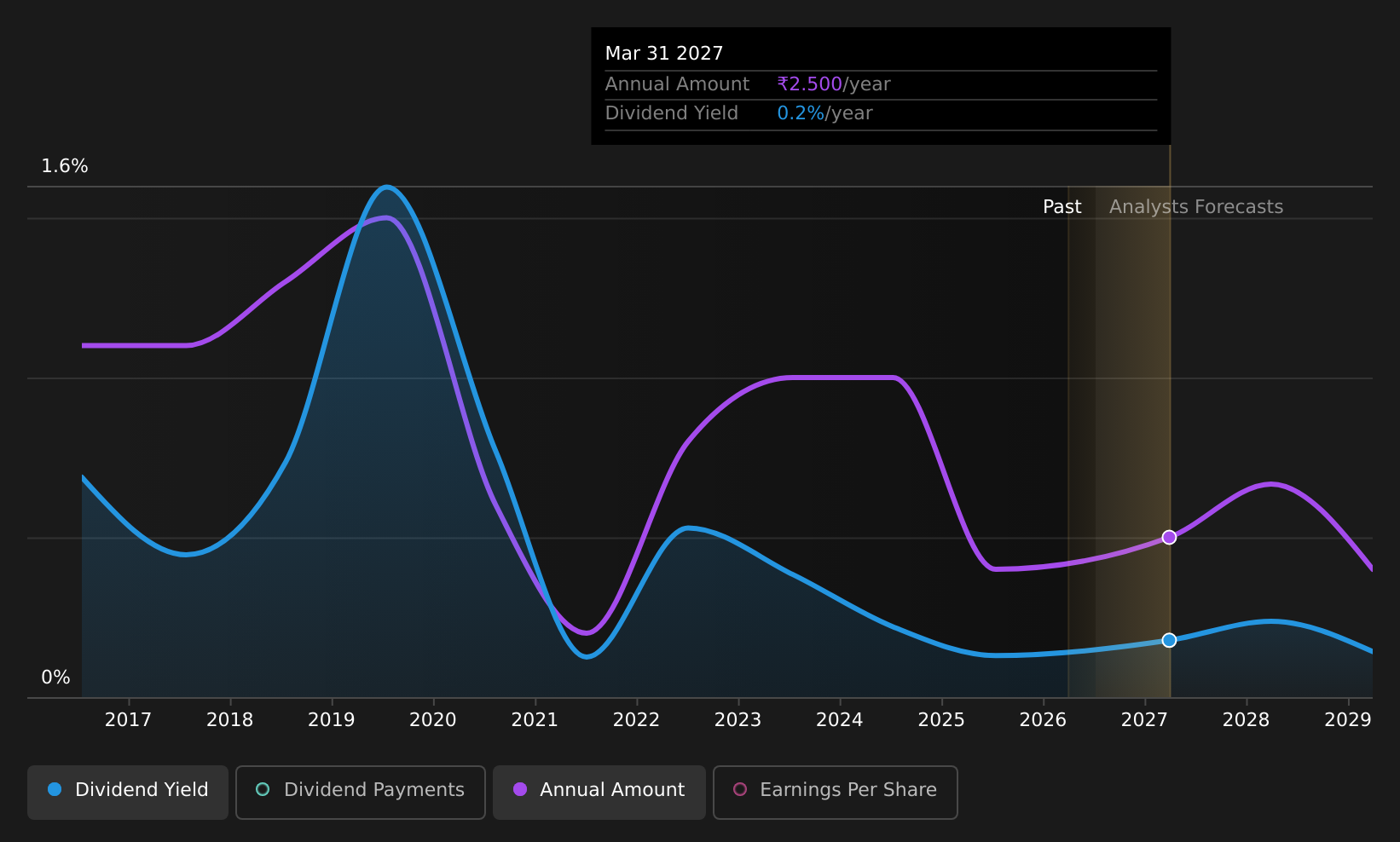Click the Past section label
Viewport: 1400px width, 842px height.
click(x=1062, y=207)
